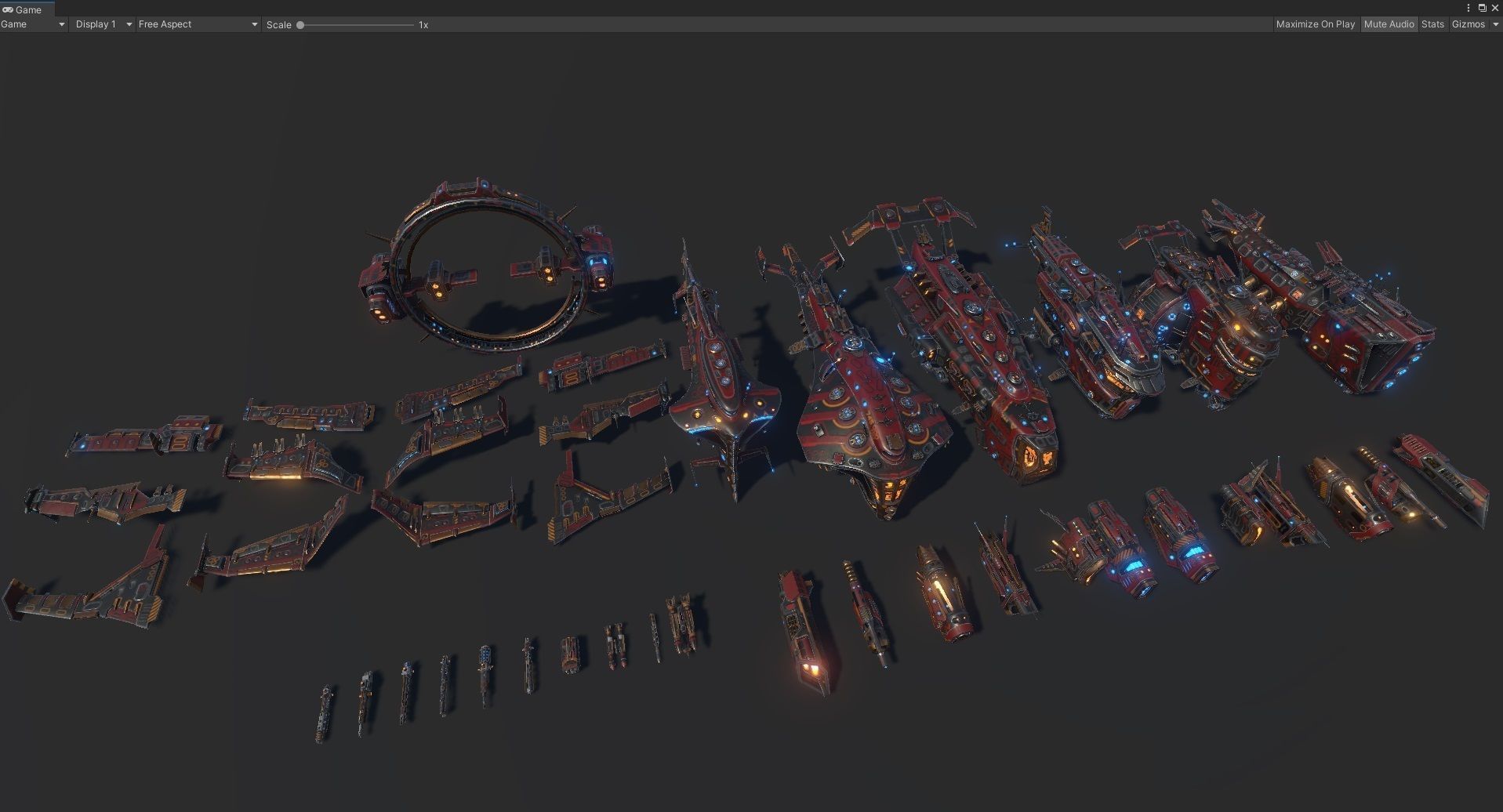The width and height of the screenshot is (1503, 812).
Task: Open the Free Aspect resolution dropdown
Action: coord(198,24)
